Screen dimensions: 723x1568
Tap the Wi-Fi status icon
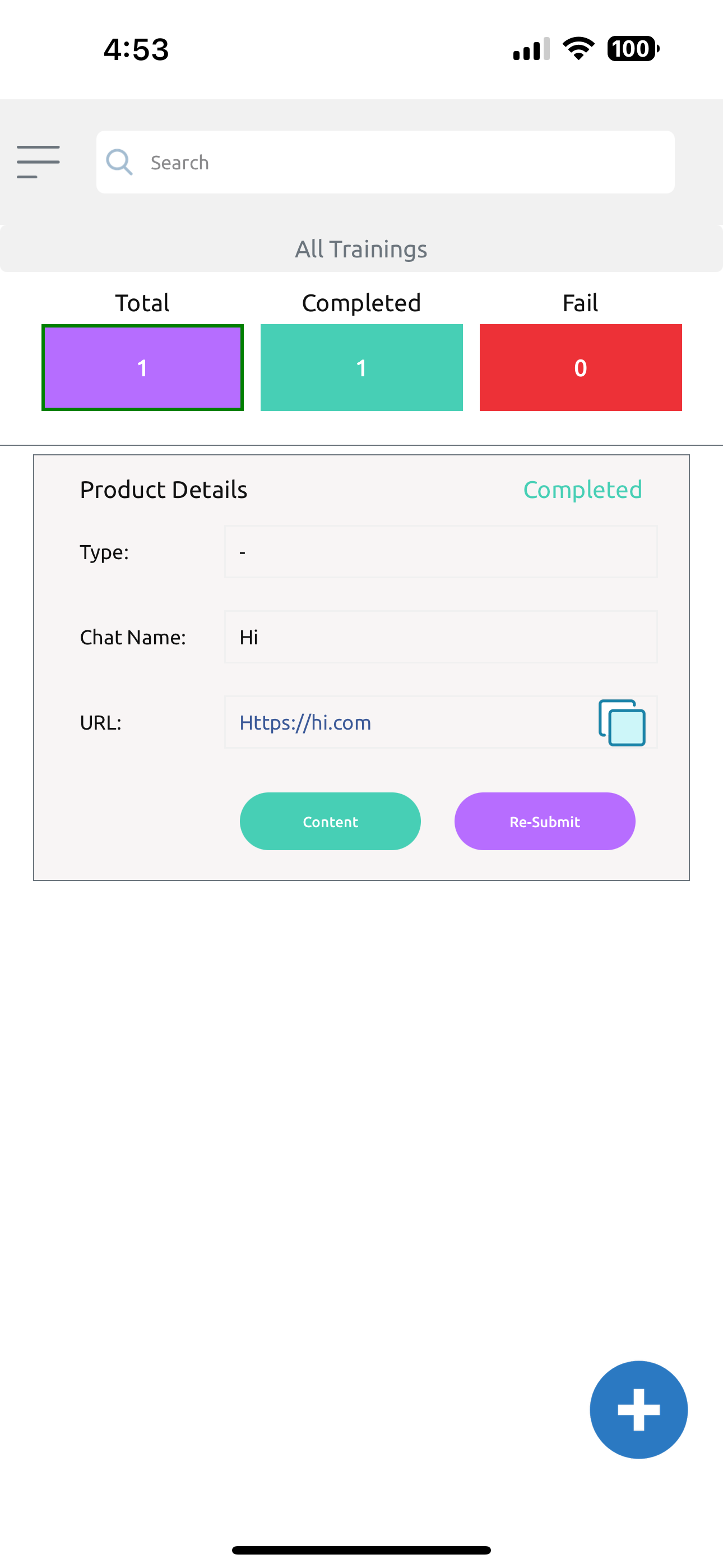(578, 49)
